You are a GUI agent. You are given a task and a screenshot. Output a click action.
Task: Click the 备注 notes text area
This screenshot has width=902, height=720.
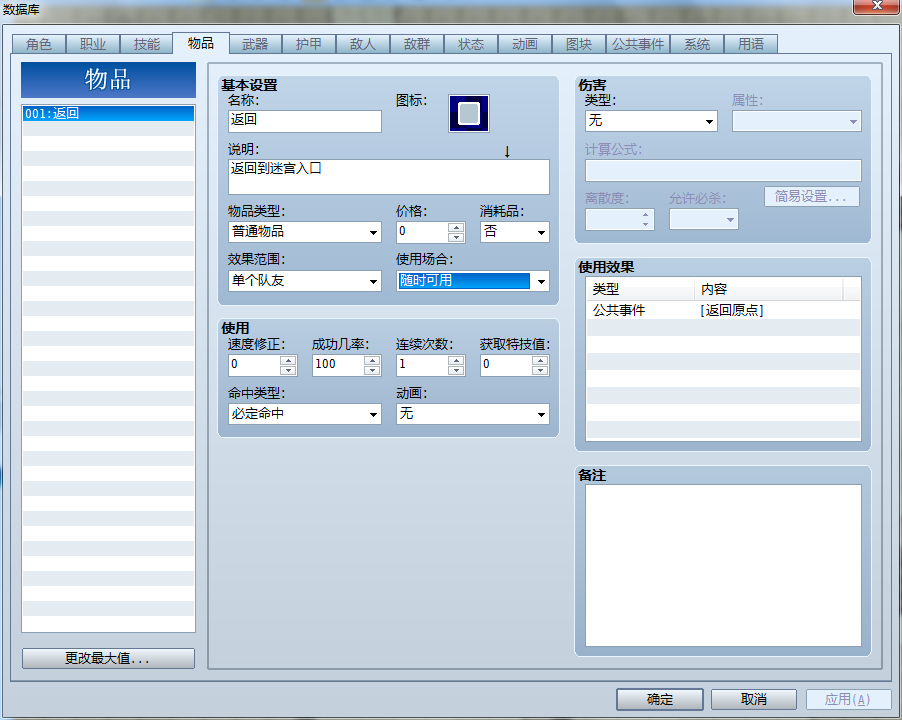pos(723,565)
